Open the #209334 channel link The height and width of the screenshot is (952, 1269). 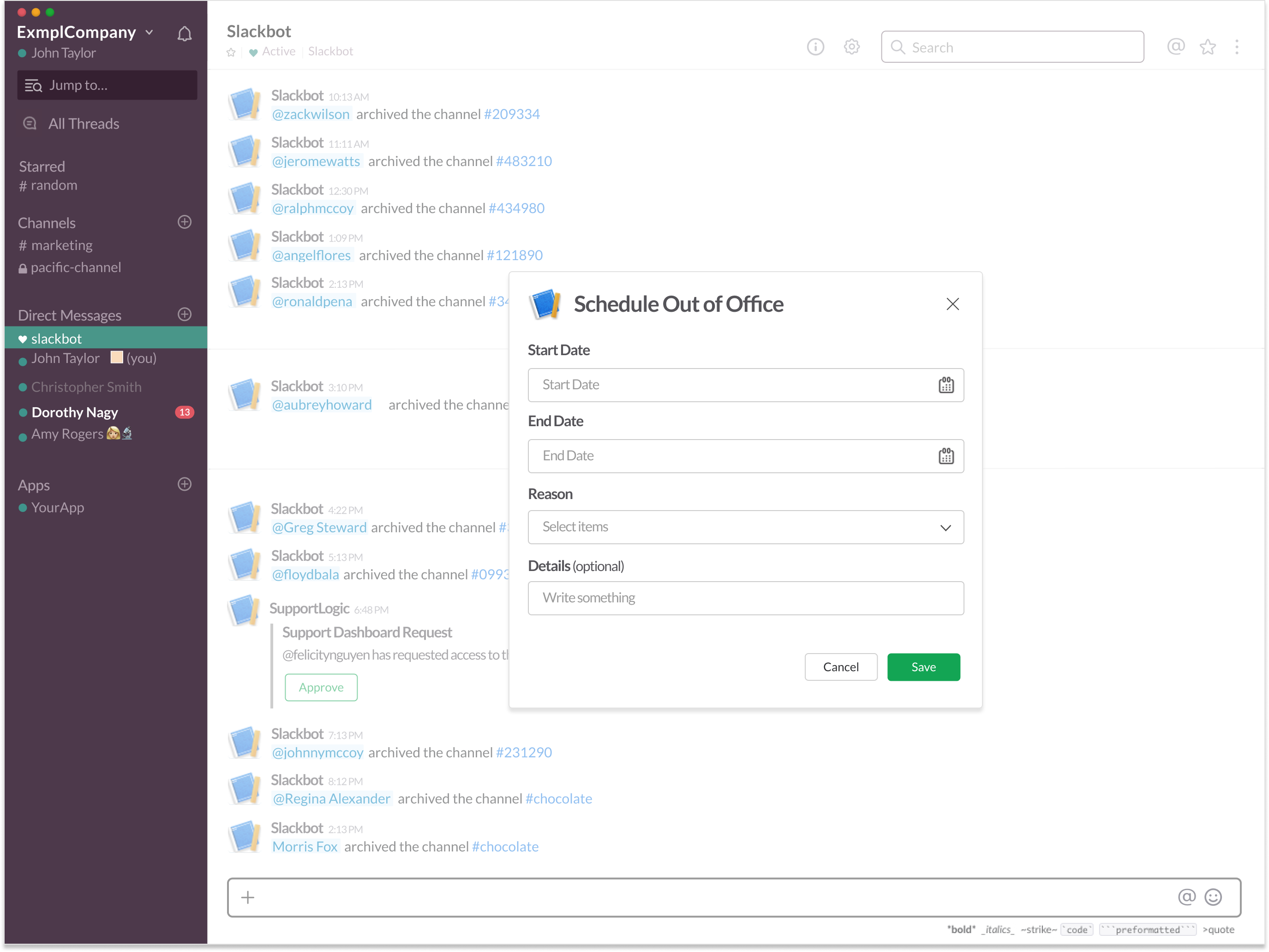(x=512, y=114)
